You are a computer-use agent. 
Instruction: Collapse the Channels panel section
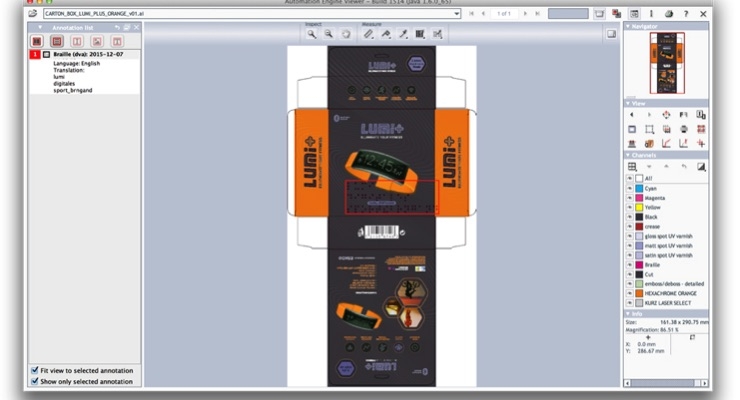[x=628, y=155]
